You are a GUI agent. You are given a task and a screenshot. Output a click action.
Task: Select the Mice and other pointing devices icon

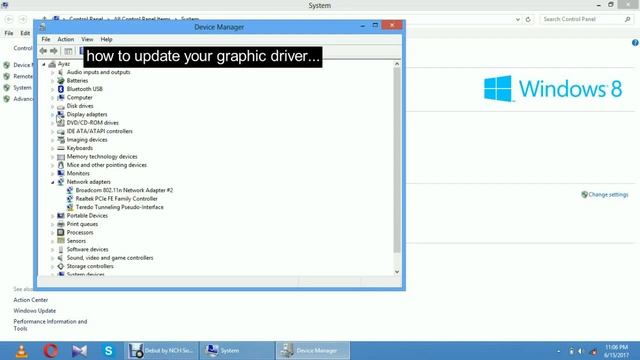click(x=61, y=165)
